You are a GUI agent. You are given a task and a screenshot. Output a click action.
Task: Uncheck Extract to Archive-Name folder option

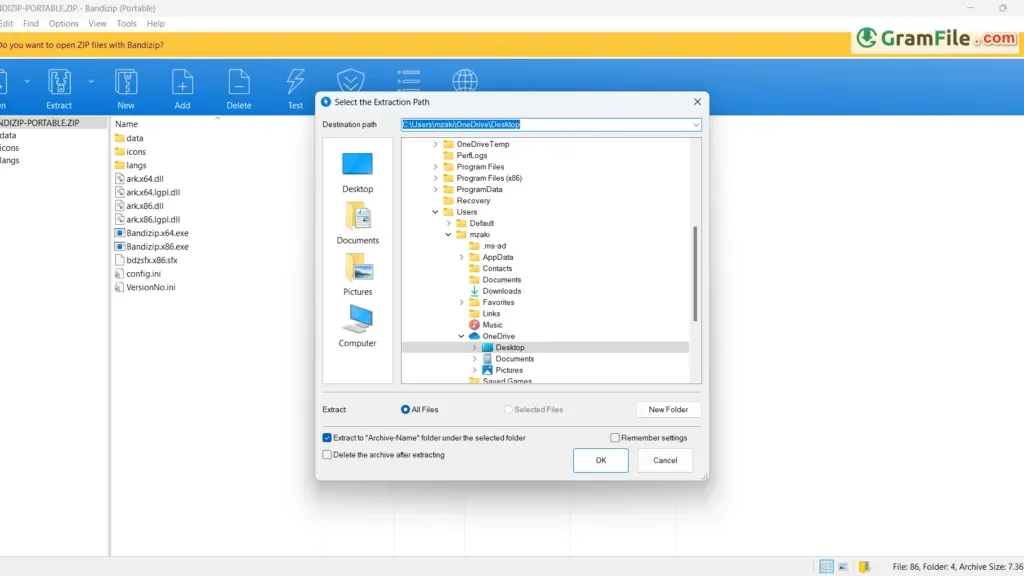click(x=327, y=438)
